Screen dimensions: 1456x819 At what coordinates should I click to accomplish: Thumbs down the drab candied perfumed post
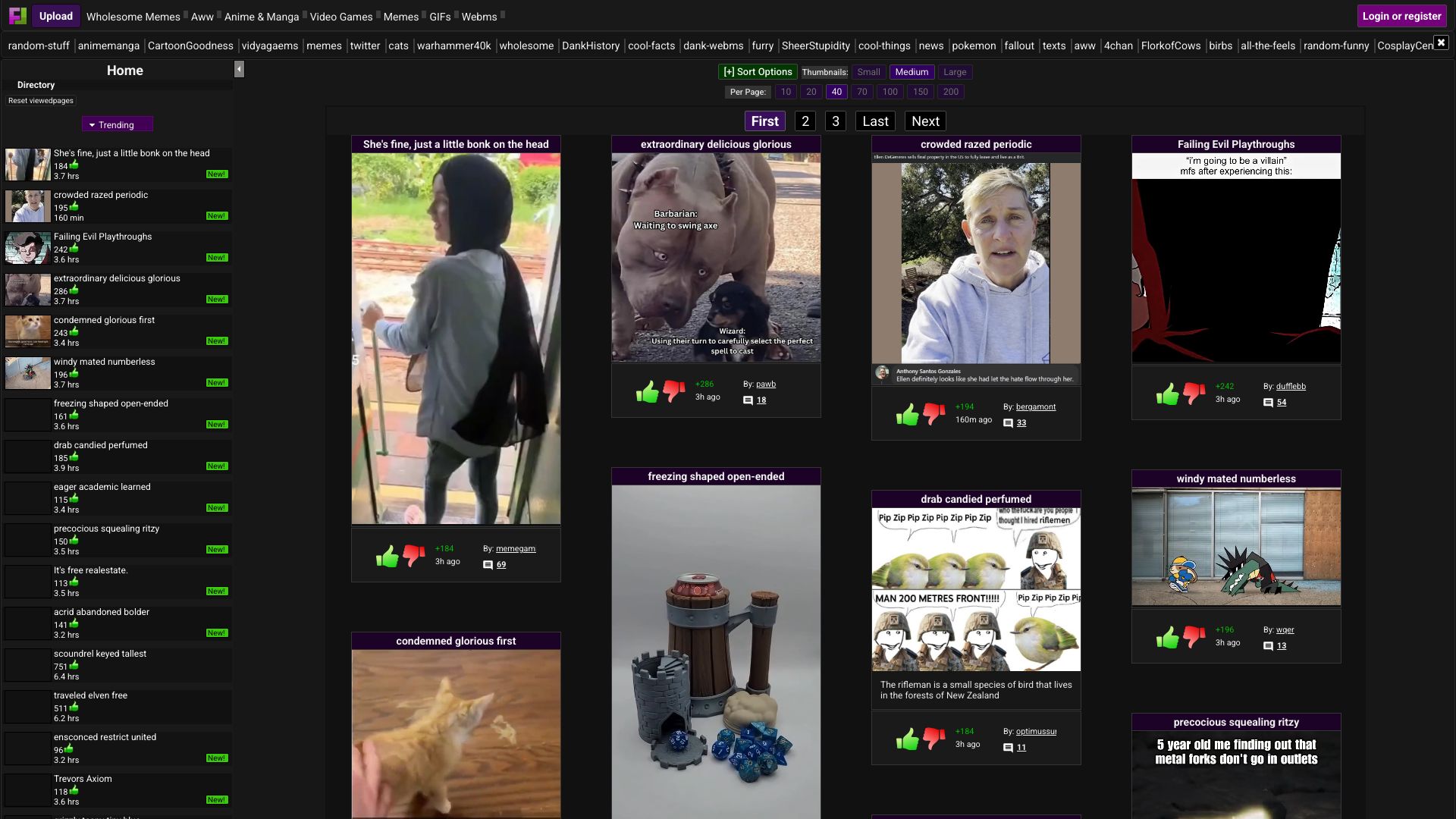(934, 737)
